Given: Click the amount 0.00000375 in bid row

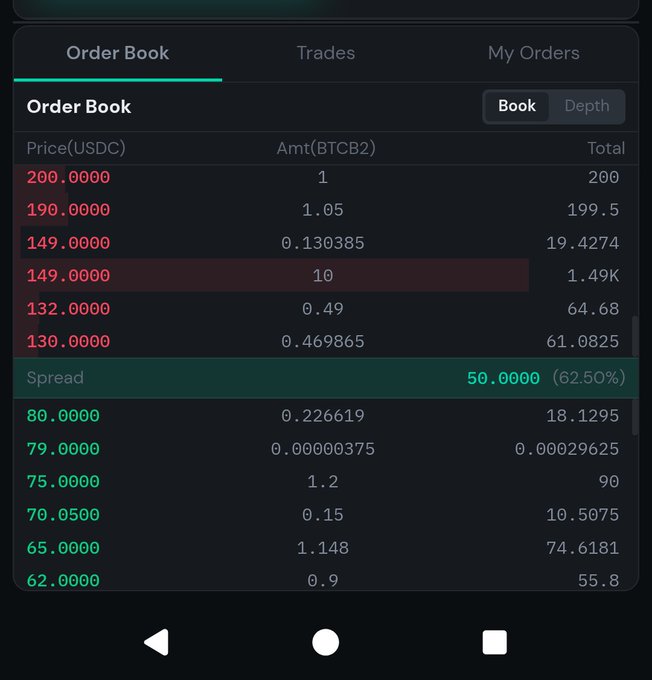Looking at the screenshot, I should click(x=323, y=449).
